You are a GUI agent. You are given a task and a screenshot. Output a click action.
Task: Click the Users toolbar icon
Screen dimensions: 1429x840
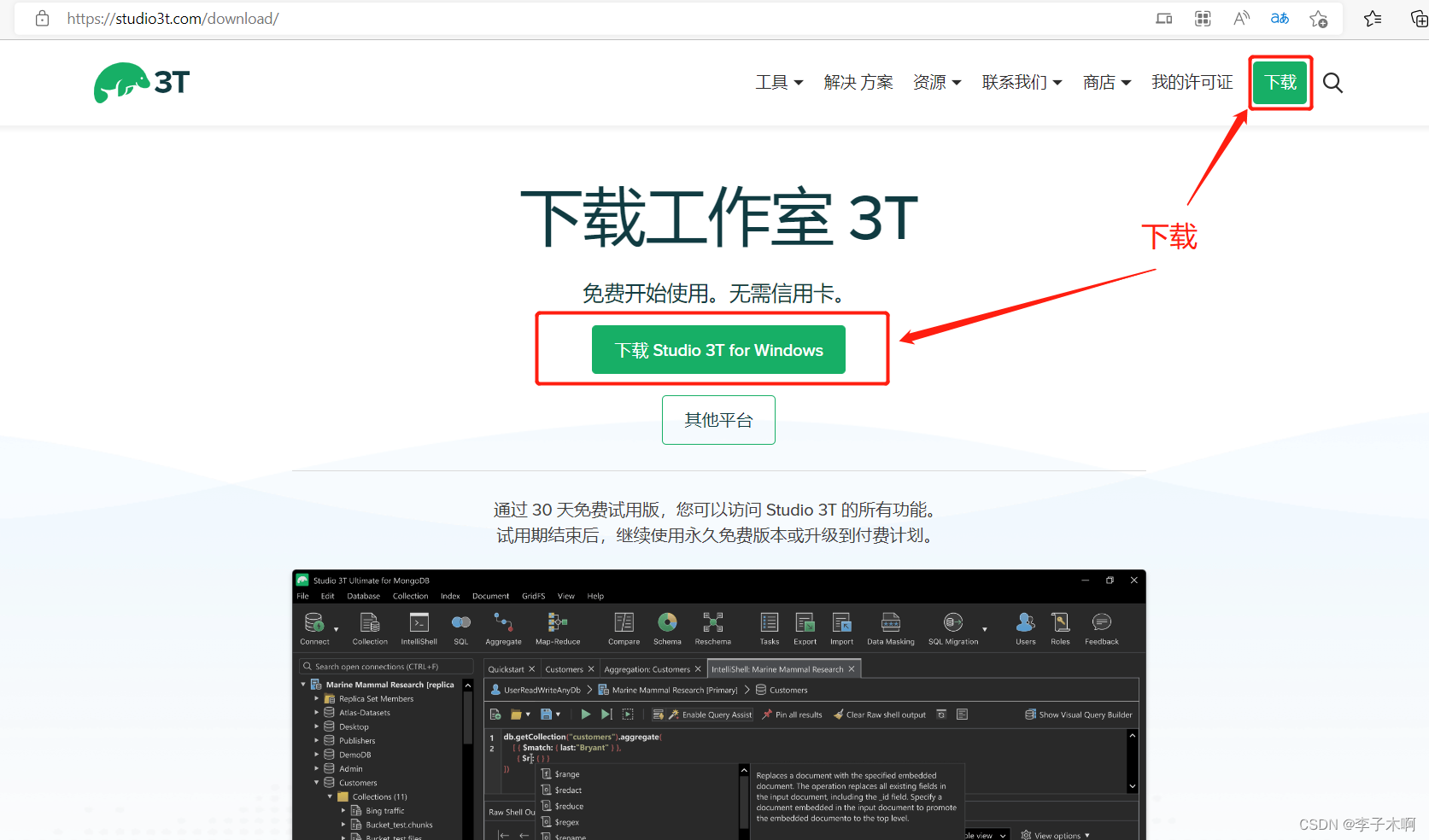click(1026, 628)
